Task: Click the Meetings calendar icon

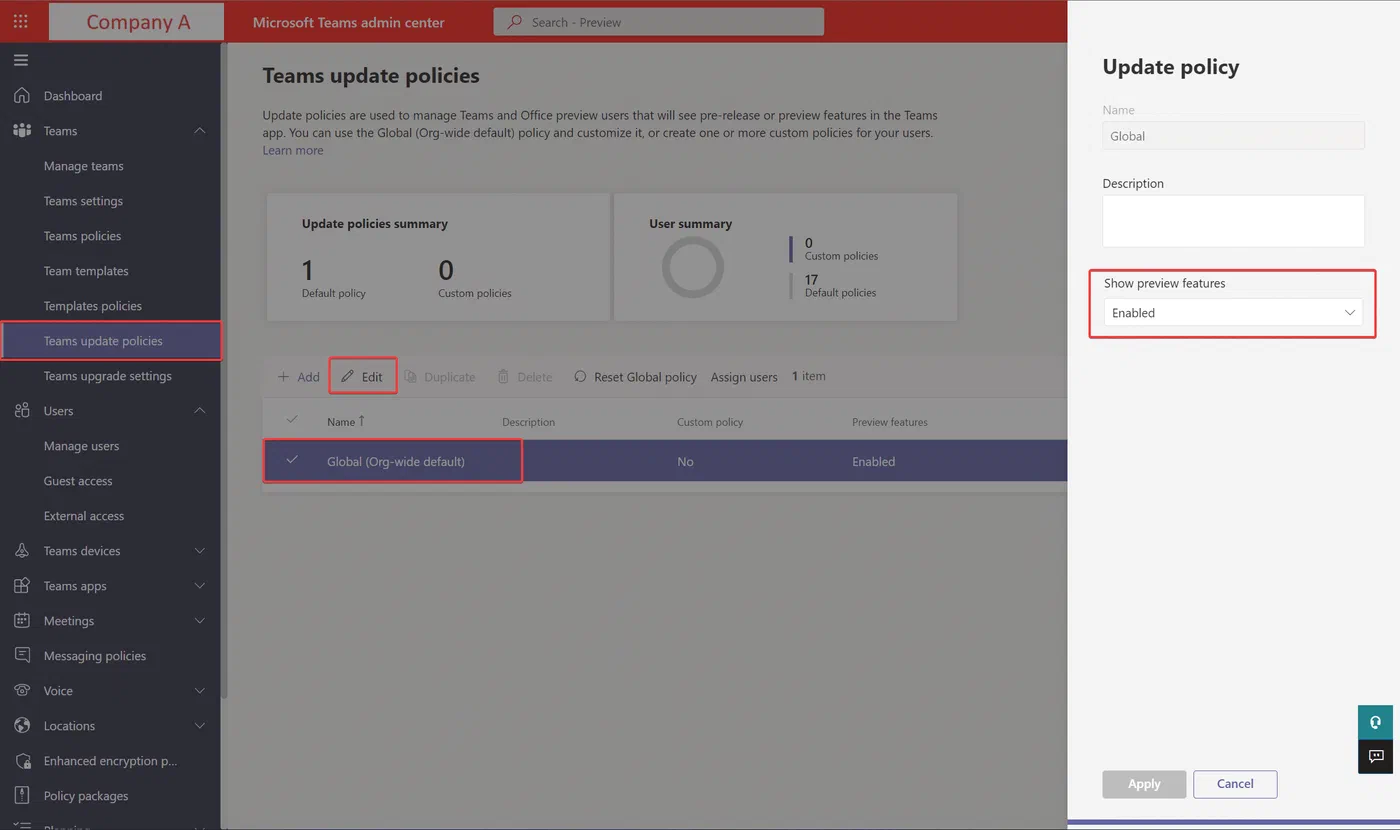Action: coord(21,621)
